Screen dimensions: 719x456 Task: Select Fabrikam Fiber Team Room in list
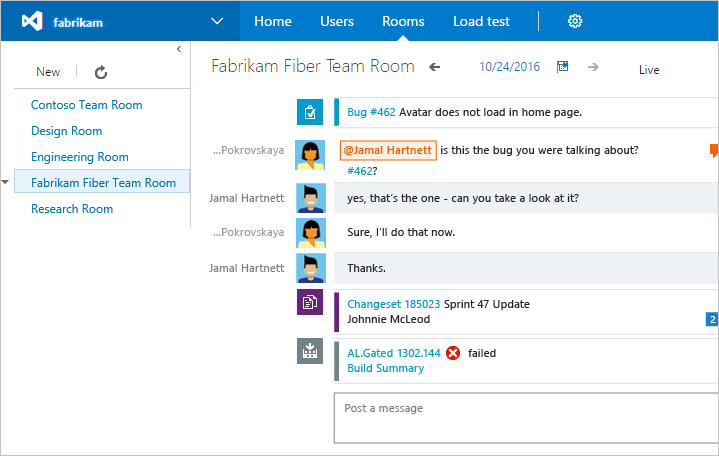tap(102, 181)
